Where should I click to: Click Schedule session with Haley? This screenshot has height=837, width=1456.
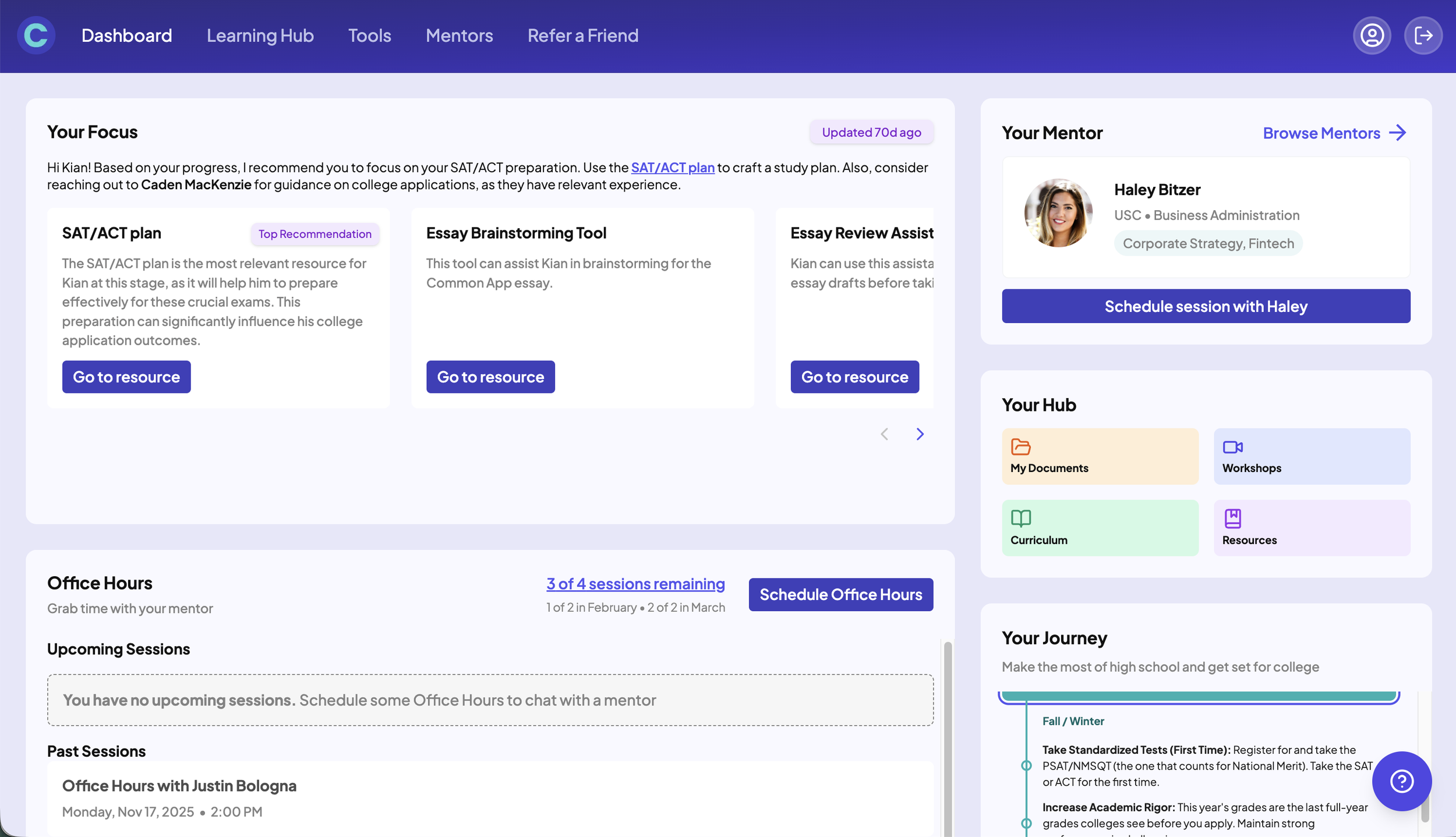click(x=1206, y=306)
